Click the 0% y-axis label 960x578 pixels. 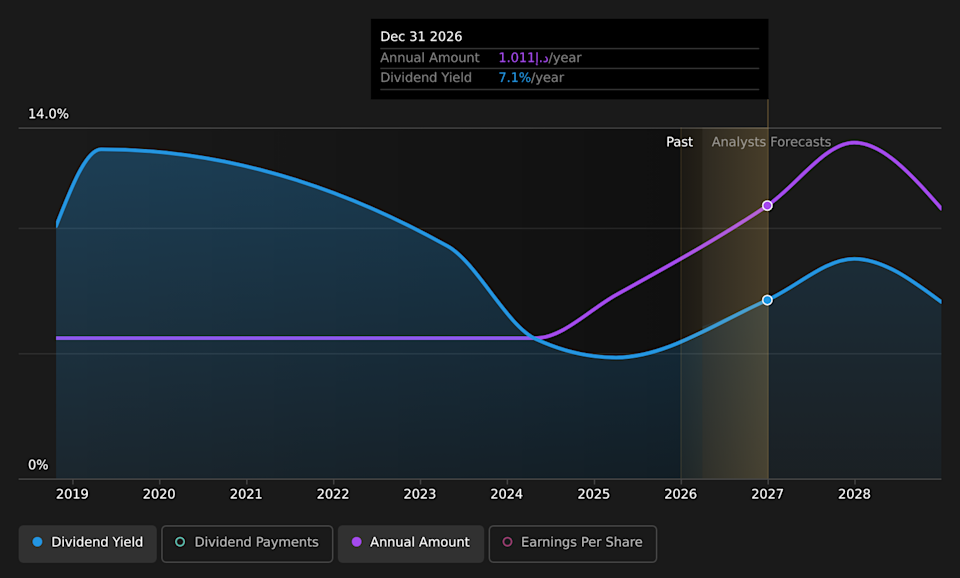(38, 465)
